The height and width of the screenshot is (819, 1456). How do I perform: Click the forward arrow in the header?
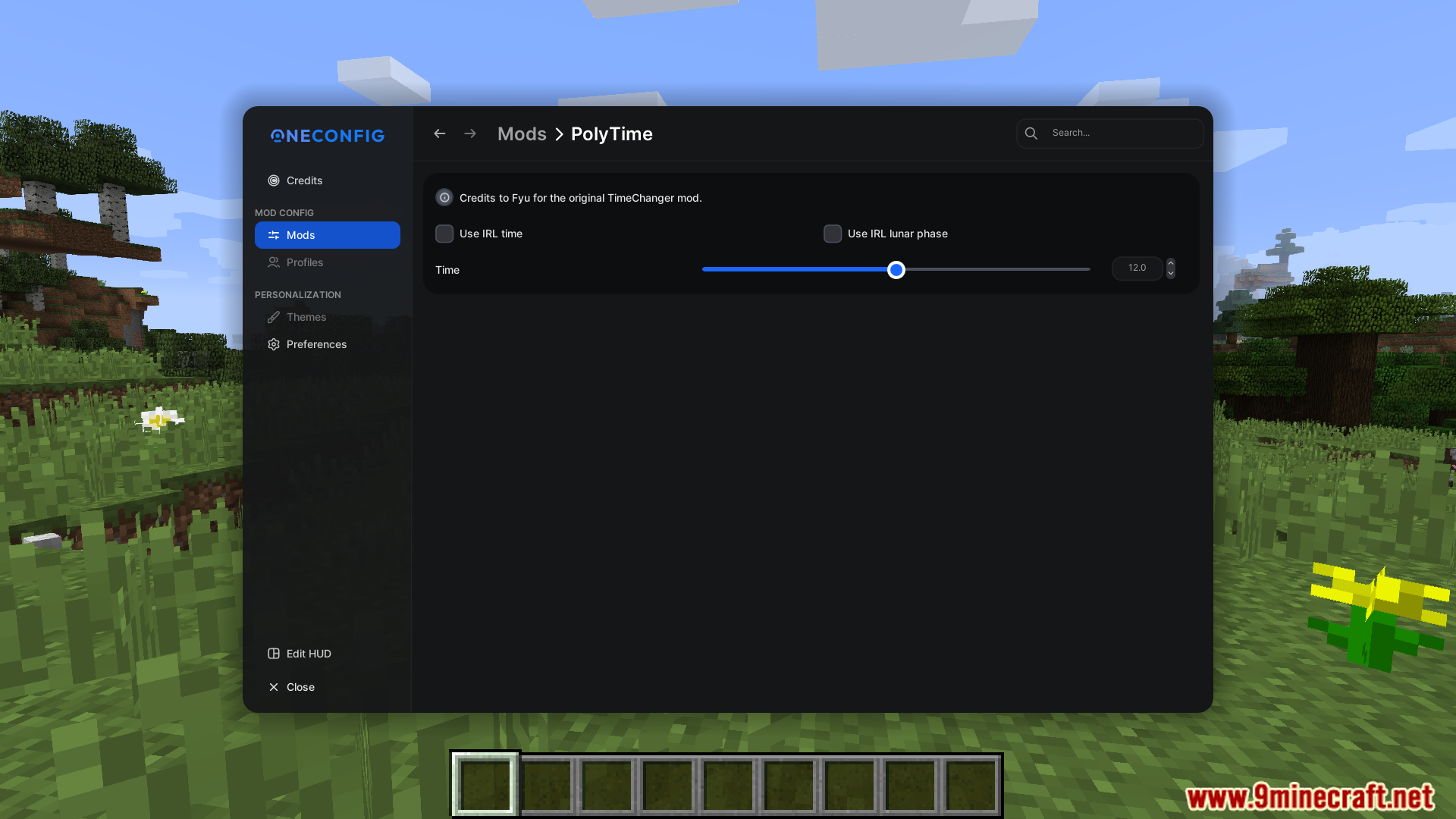point(470,133)
